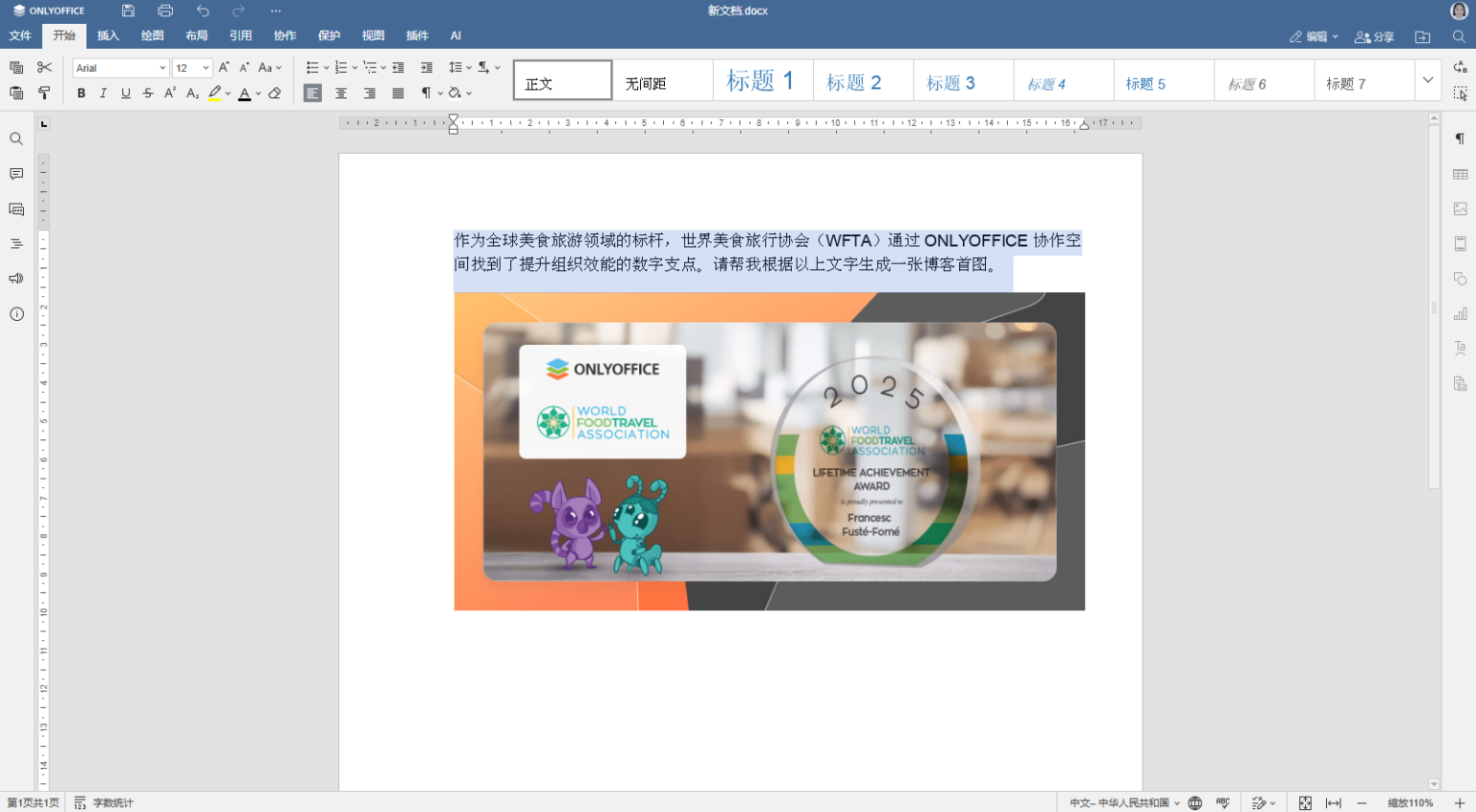Open 分享 to share the document
Image resolution: width=1476 pixels, height=812 pixels.
pyautogui.click(x=1374, y=36)
